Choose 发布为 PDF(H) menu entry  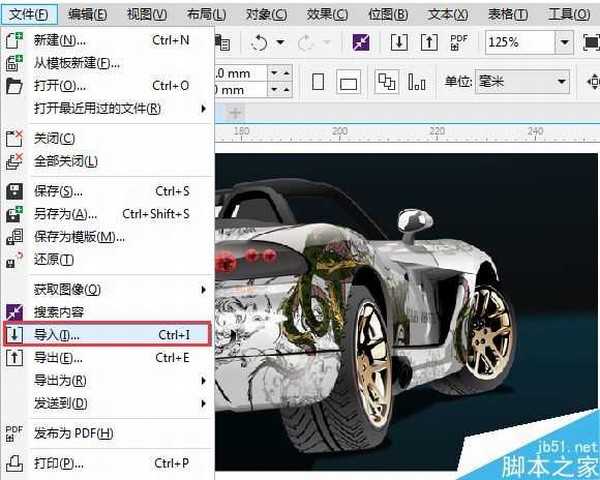[x=107, y=433]
